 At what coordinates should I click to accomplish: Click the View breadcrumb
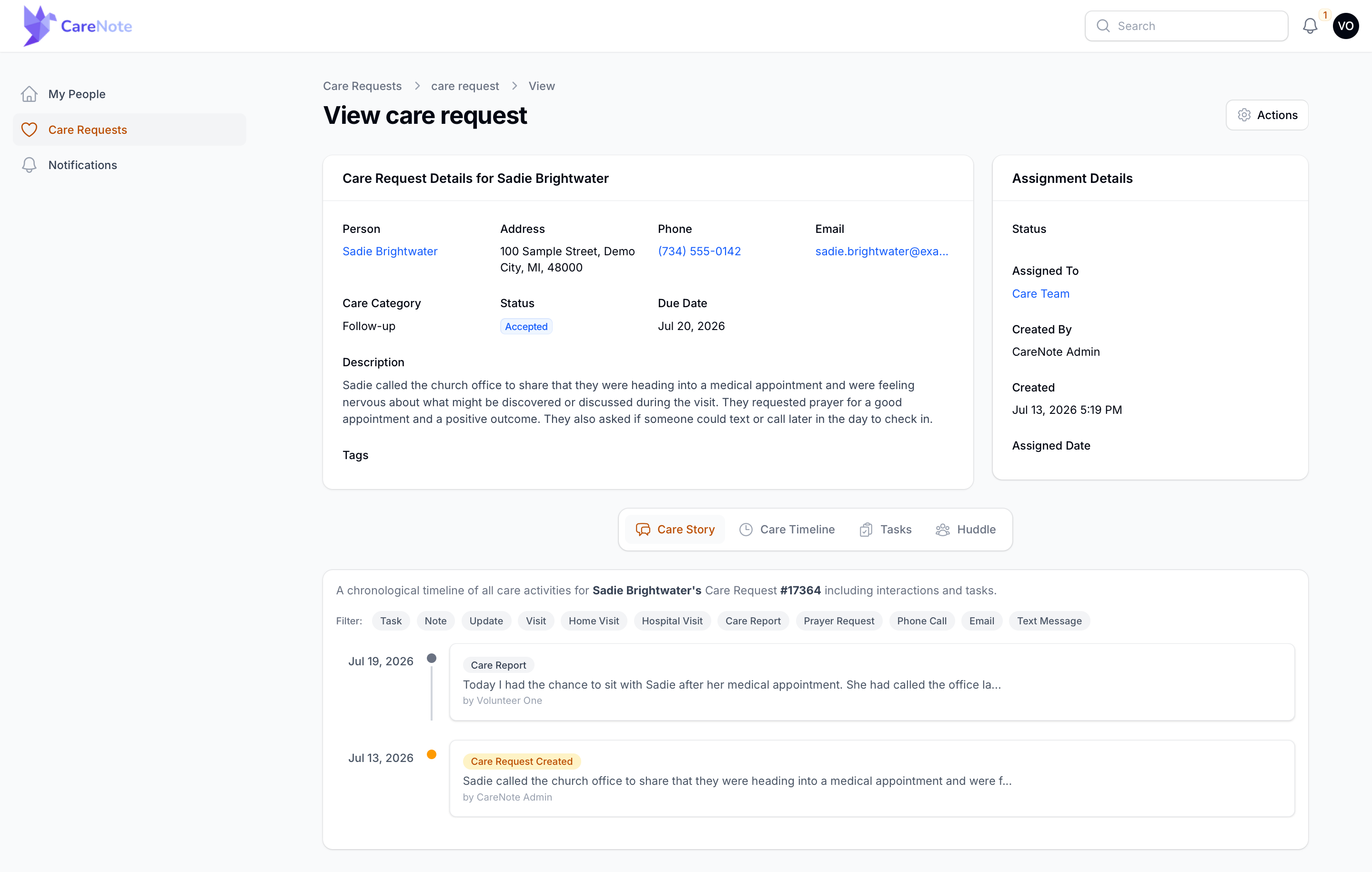(541, 85)
